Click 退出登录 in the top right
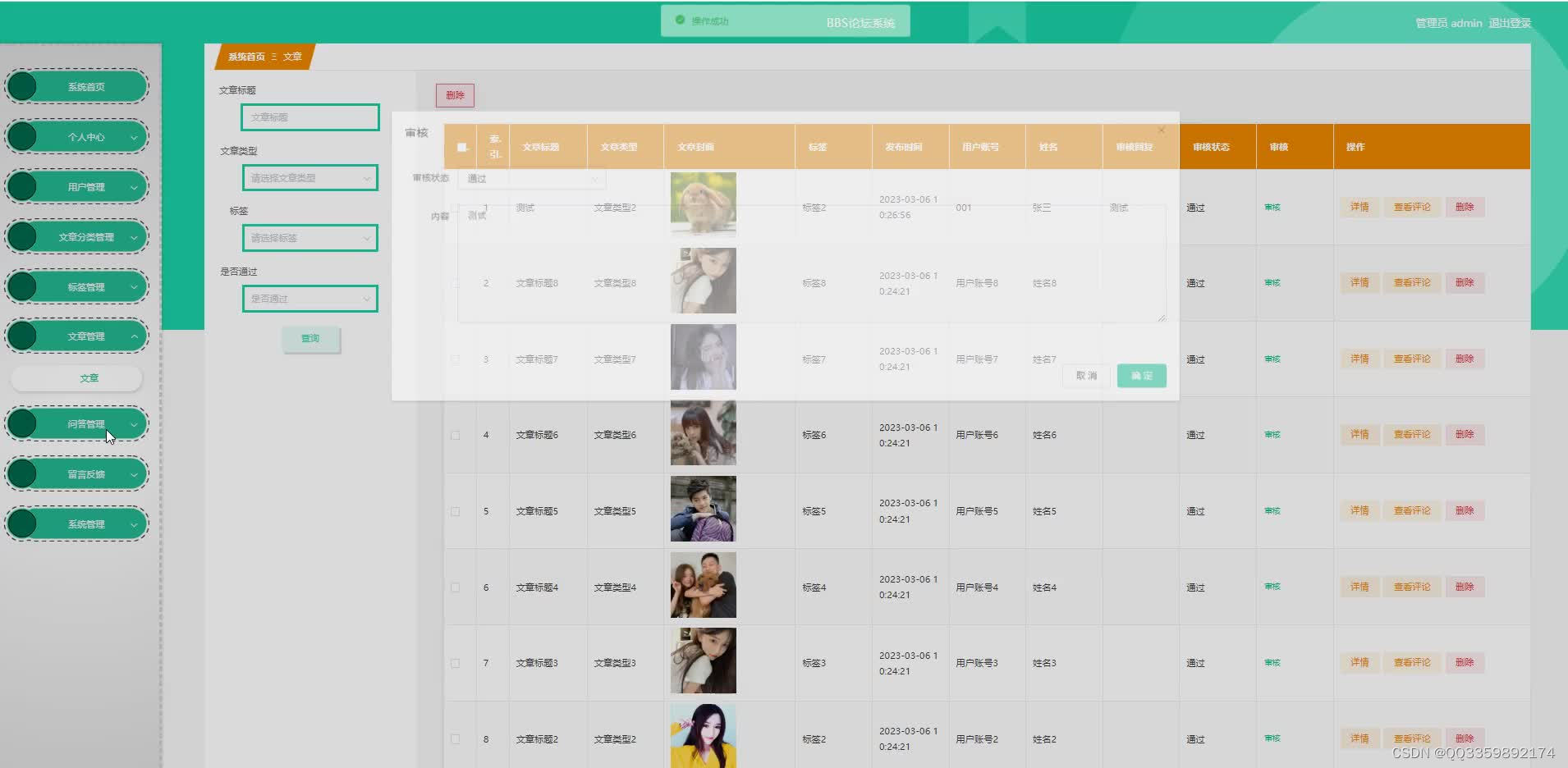 (1510, 23)
